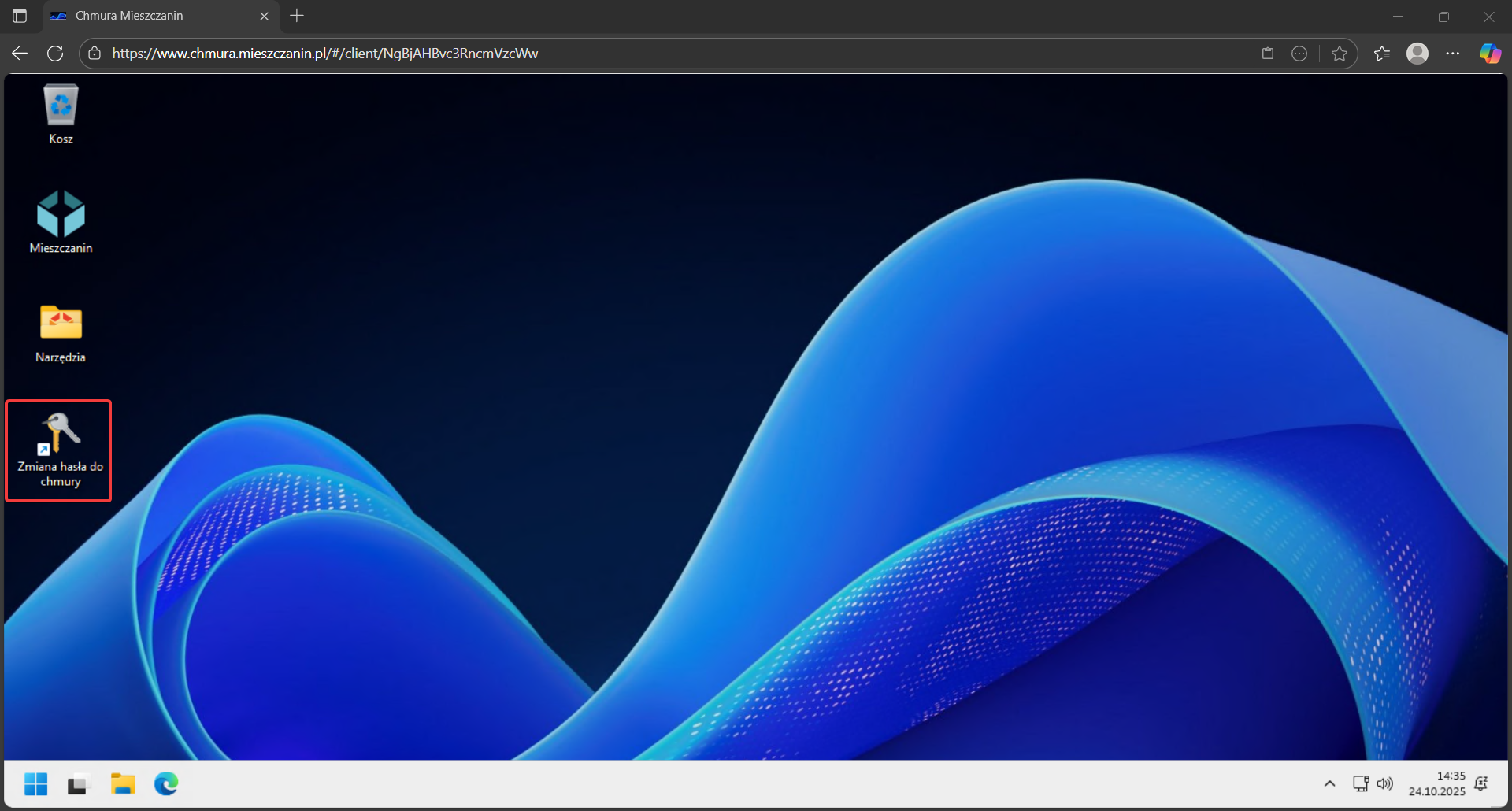
Task: Launch File Explorer from the taskbar
Action: tap(123, 783)
